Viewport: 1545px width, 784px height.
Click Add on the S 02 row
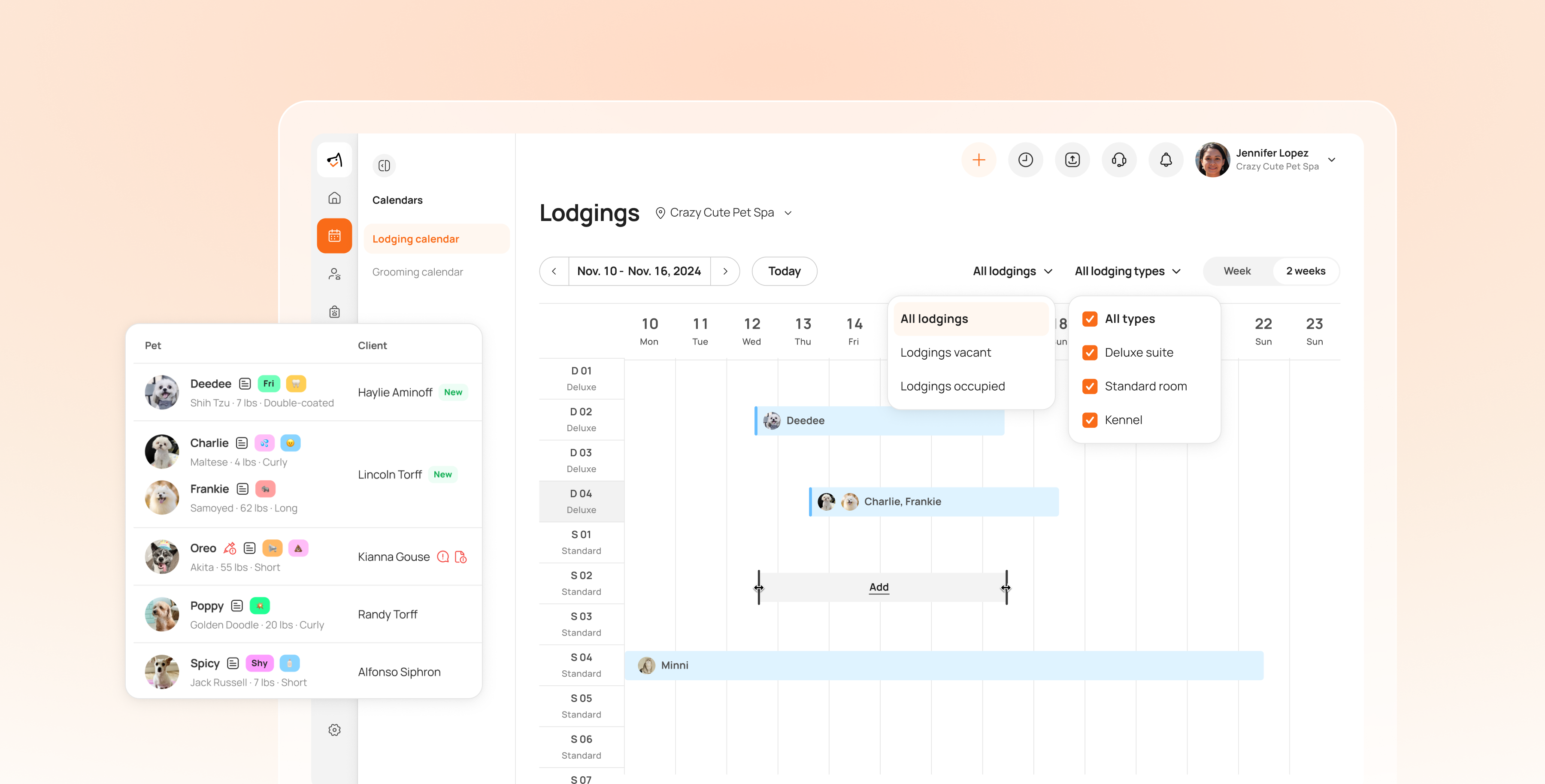pos(879,587)
